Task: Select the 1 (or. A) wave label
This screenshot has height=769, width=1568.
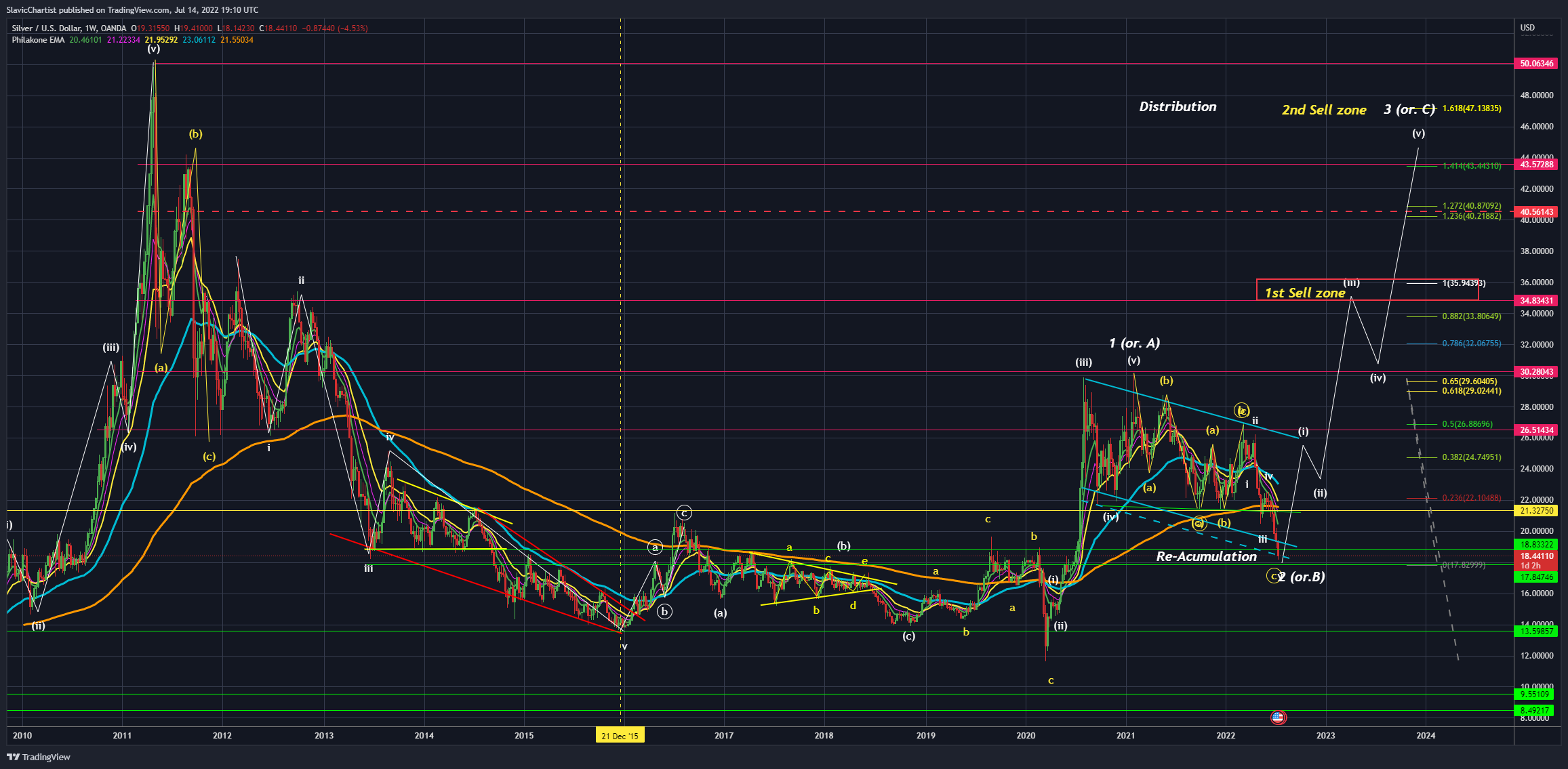Action: 1134,344
